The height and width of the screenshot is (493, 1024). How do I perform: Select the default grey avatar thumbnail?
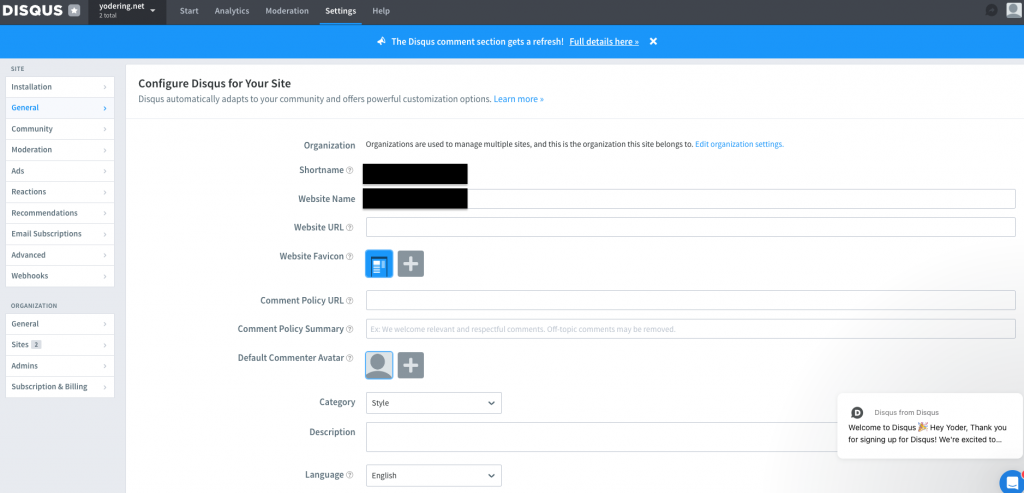[379, 366]
